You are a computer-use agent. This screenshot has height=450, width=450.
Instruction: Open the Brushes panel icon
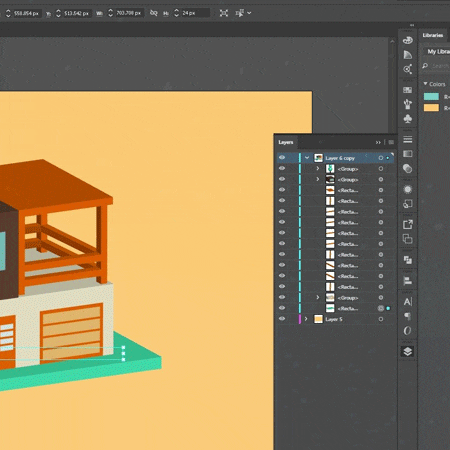tap(407, 104)
